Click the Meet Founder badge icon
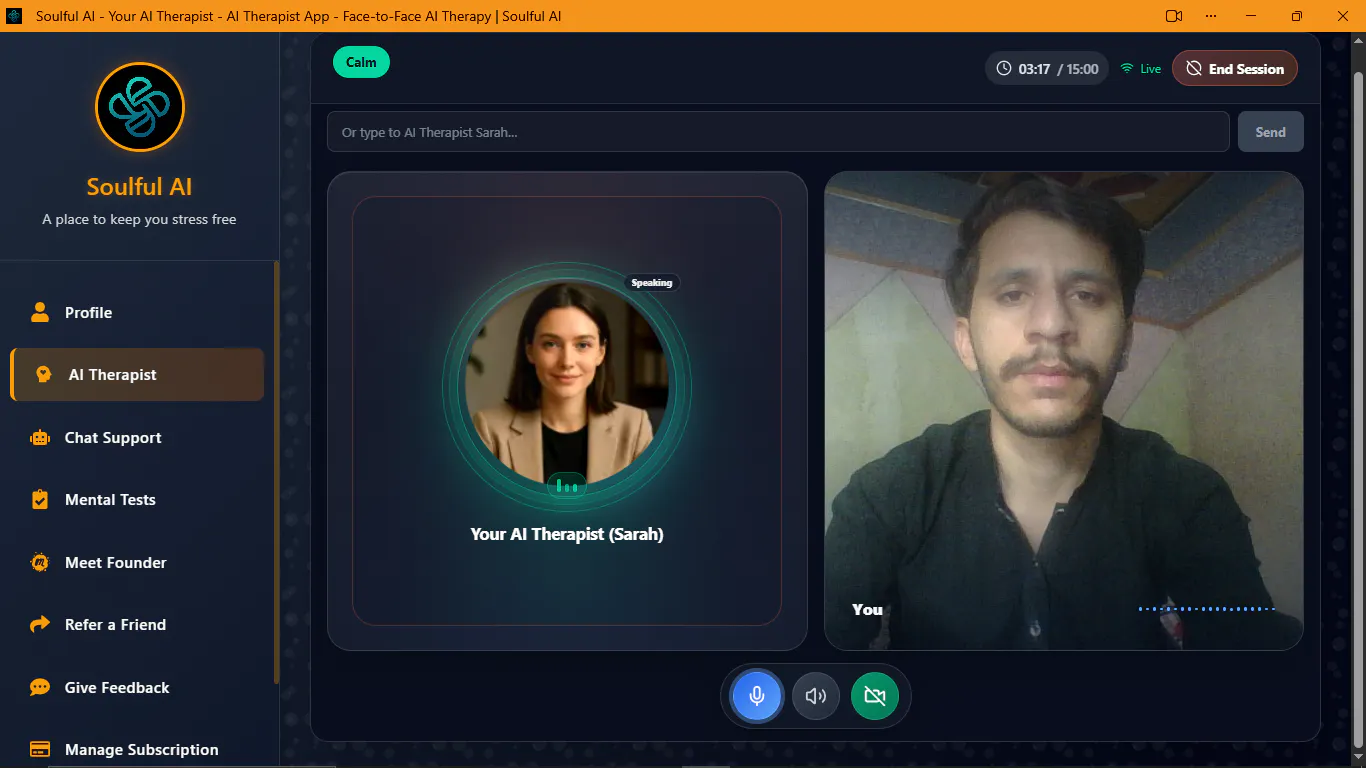The width and height of the screenshot is (1366, 768). click(40, 562)
